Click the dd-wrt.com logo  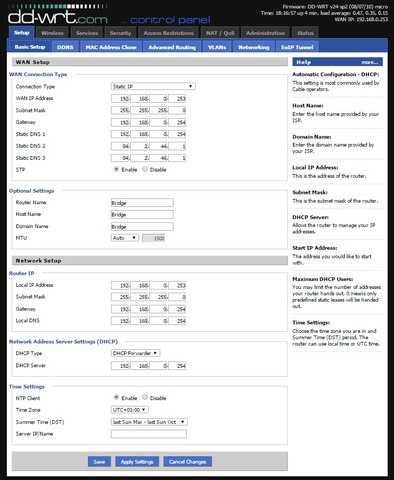(x=58, y=17)
